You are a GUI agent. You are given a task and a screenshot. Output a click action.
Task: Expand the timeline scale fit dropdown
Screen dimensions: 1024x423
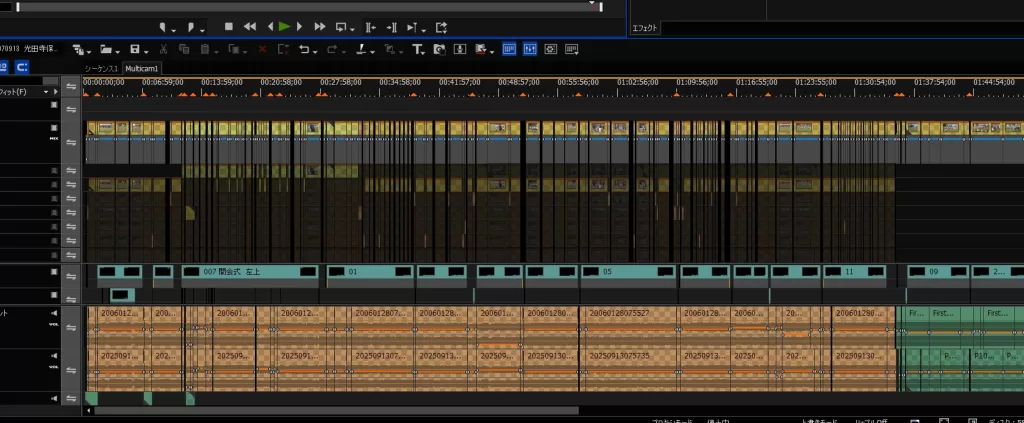[44, 93]
